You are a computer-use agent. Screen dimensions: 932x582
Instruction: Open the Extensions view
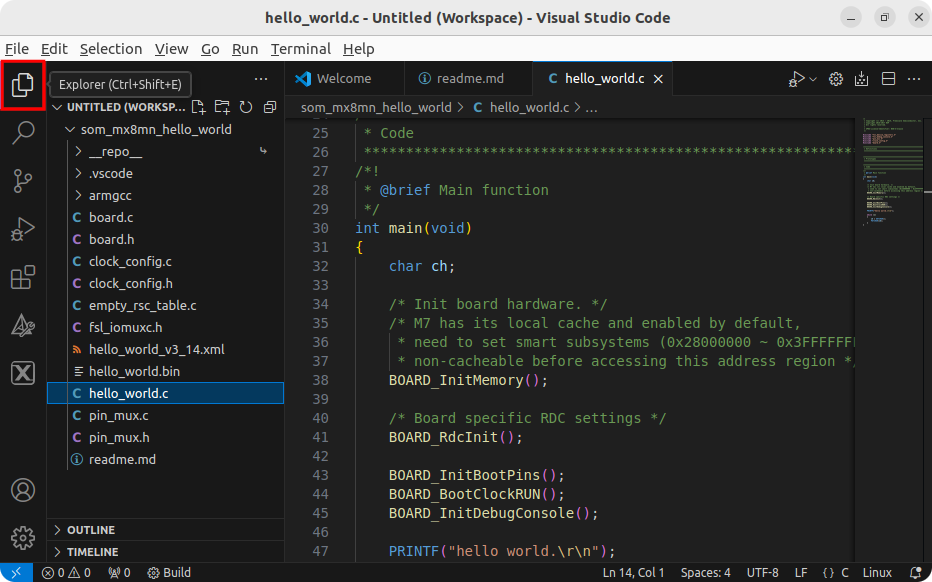click(x=22, y=277)
